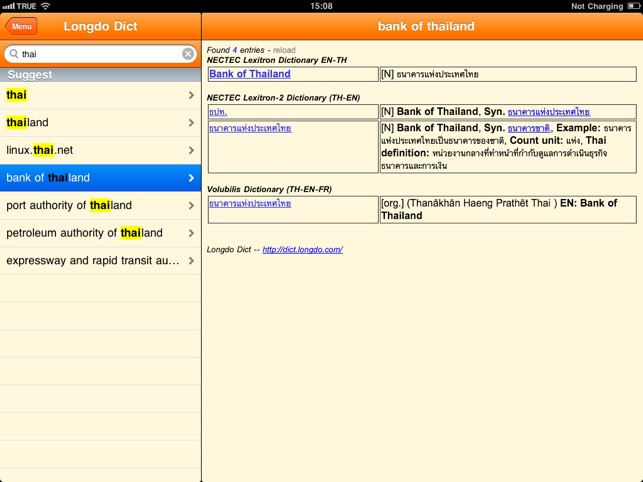Image resolution: width=643 pixels, height=482 pixels.
Task: Open chevron on 'petroleum authority of thailand' row
Action: 191,233
